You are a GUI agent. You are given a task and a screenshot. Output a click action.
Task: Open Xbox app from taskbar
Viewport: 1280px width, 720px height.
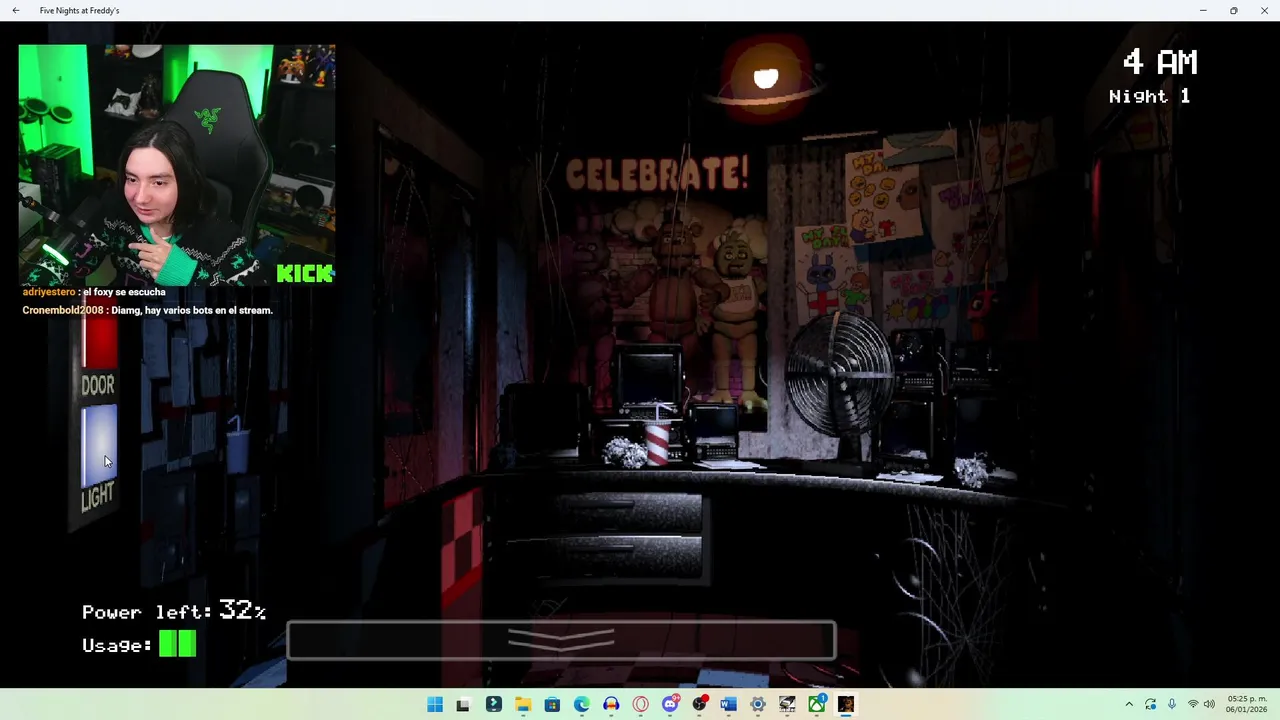tap(817, 705)
